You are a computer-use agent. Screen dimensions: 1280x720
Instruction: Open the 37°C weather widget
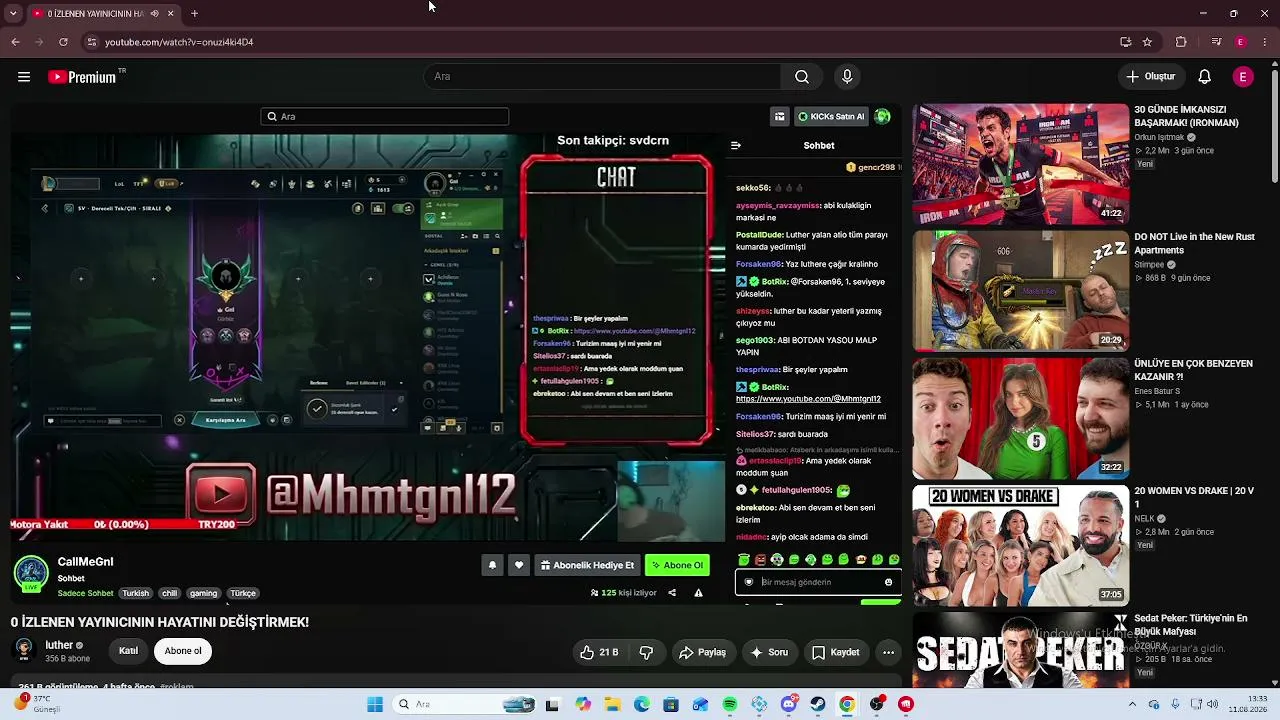coord(39,704)
